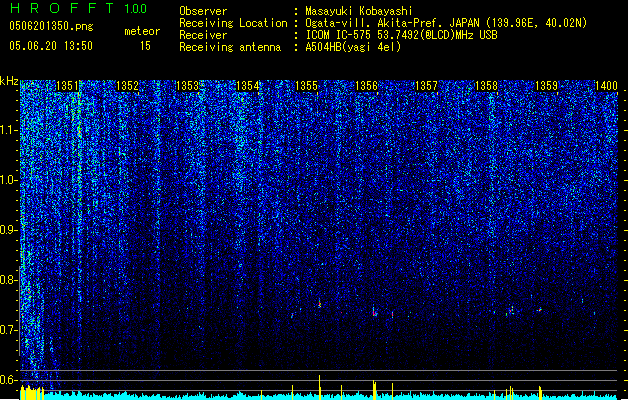
Task: Click the 1357 time marker
Action: pyautogui.click(x=426, y=86)
